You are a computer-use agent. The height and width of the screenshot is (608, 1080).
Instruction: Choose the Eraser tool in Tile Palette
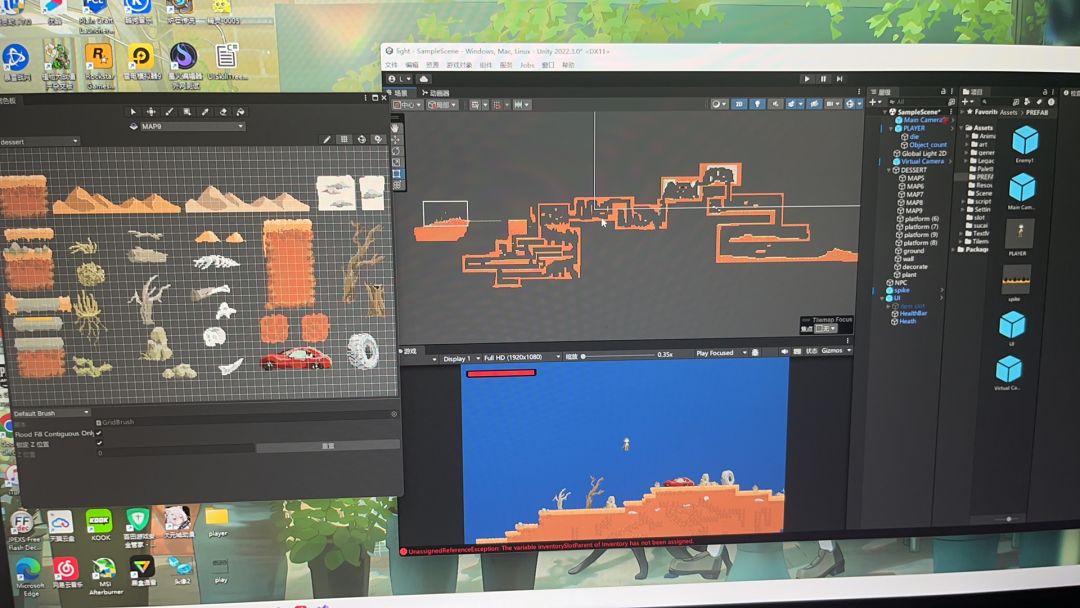[222, 112]
